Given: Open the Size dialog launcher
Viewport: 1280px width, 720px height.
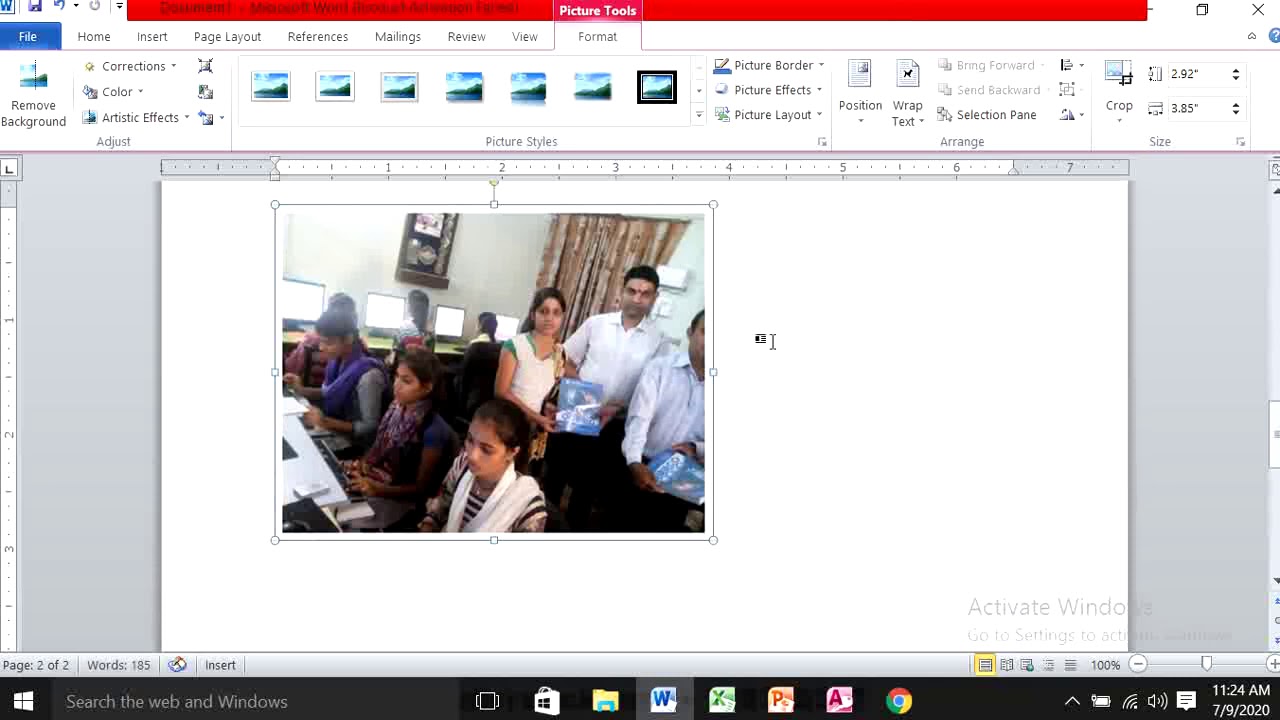Looking at the screenshot, I should pyautogui.click(x=1240, y=142).
